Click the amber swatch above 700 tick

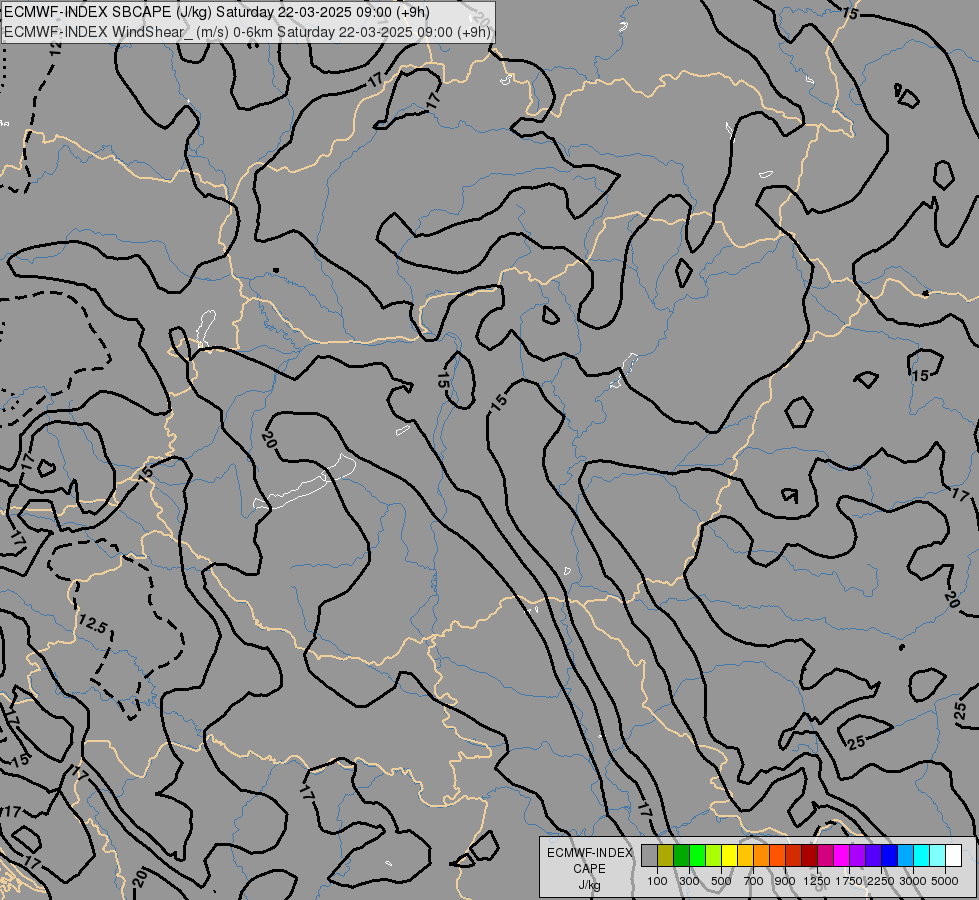click(x=745, y=855)
